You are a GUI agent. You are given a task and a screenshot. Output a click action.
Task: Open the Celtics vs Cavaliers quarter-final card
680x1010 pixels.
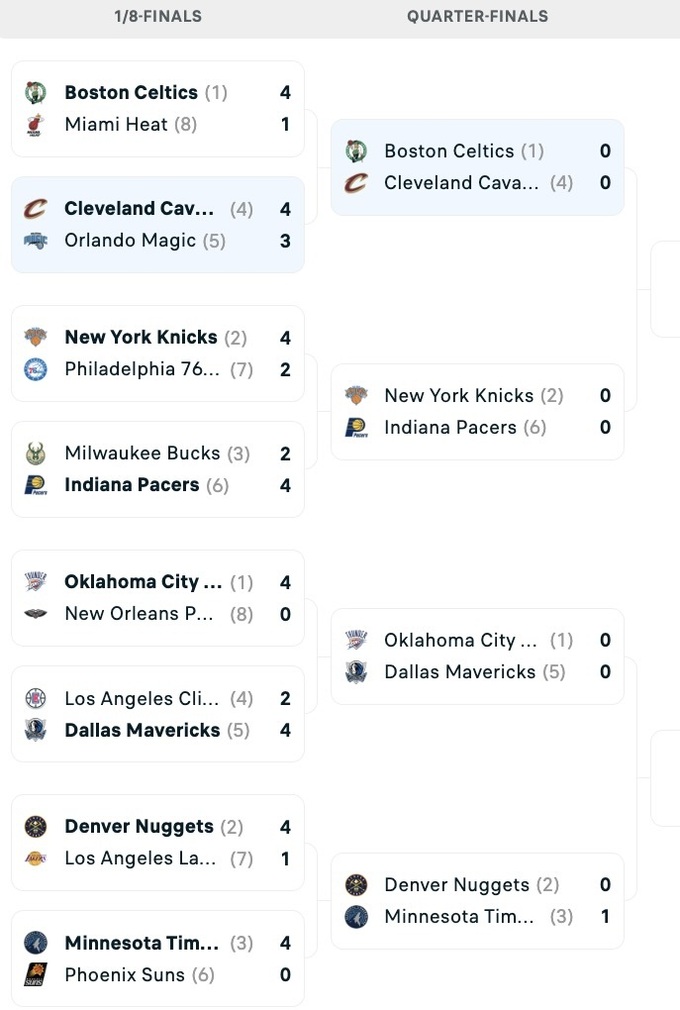tap(477, 167)
